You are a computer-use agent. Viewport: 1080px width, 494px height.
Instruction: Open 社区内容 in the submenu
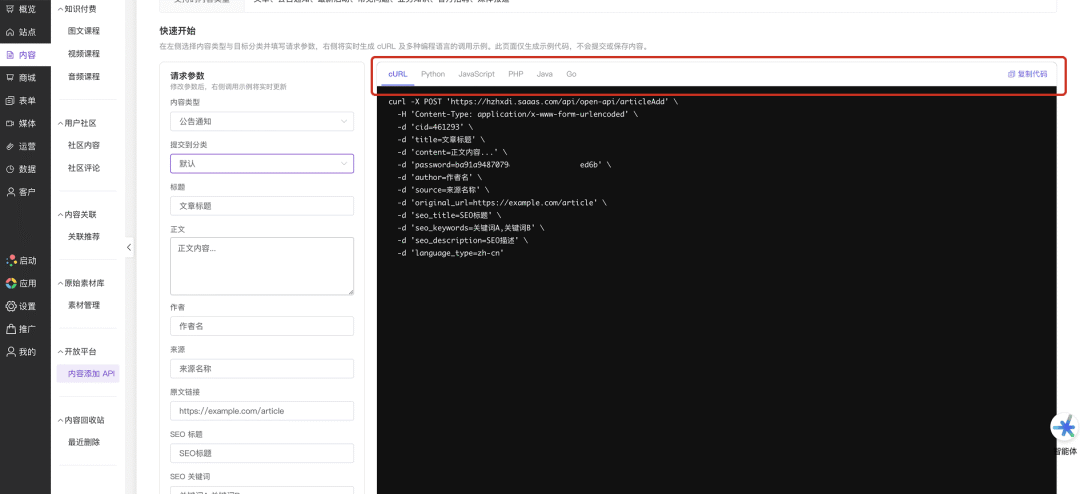[84, 145]
